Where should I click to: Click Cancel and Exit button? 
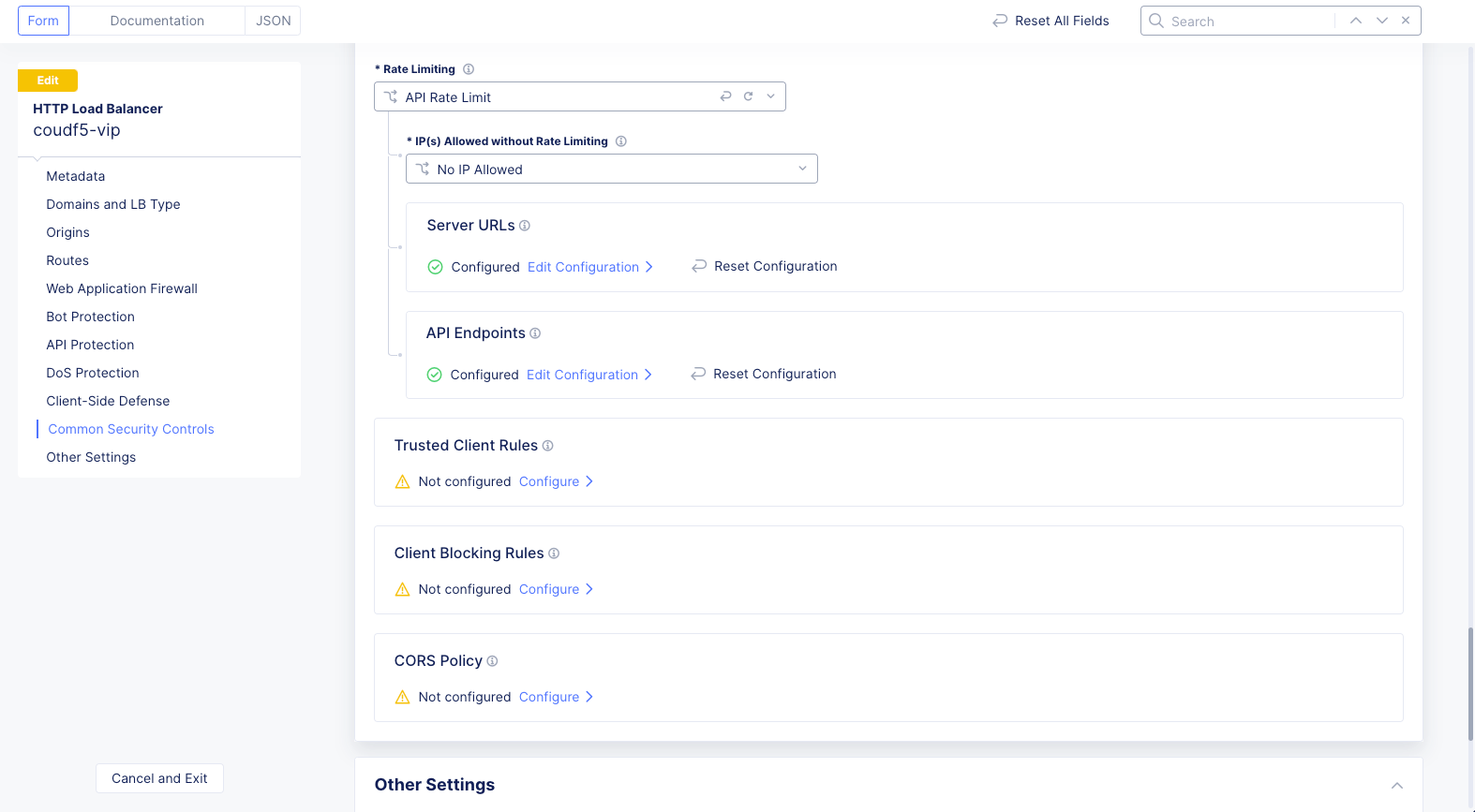pos(159,778)
